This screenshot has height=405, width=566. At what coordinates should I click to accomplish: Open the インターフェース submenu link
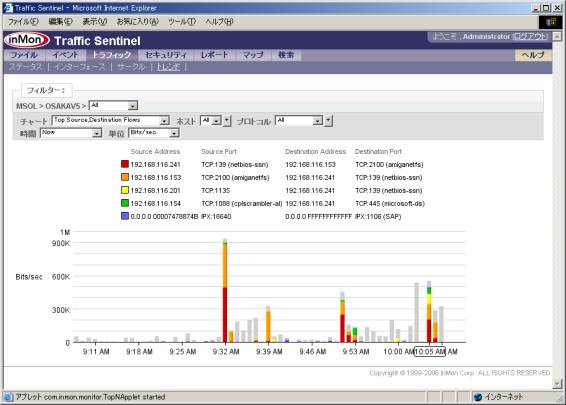pyautogui.click(x=80, y=67)
